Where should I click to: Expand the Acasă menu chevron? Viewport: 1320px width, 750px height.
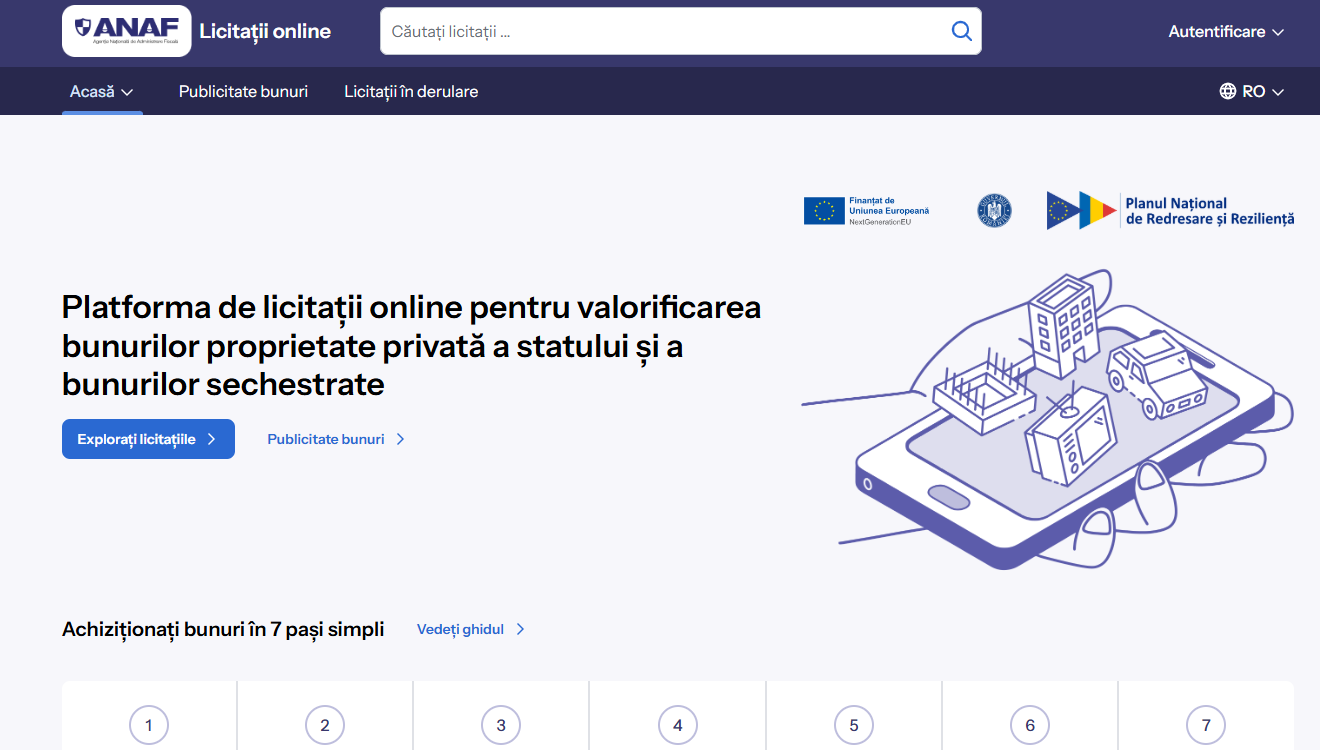tap(128, 91)
